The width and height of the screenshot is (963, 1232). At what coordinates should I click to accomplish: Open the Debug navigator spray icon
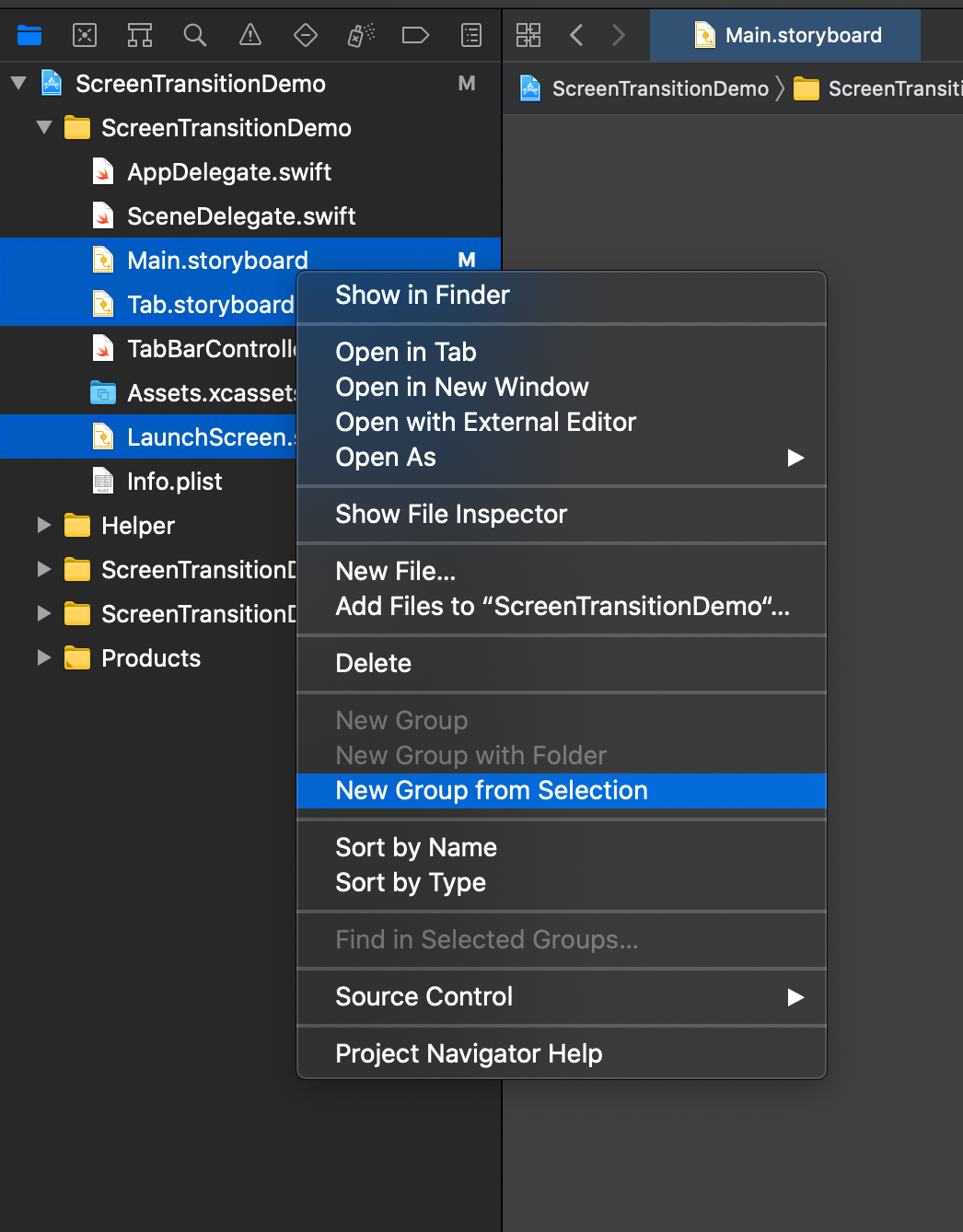(361, 36)
